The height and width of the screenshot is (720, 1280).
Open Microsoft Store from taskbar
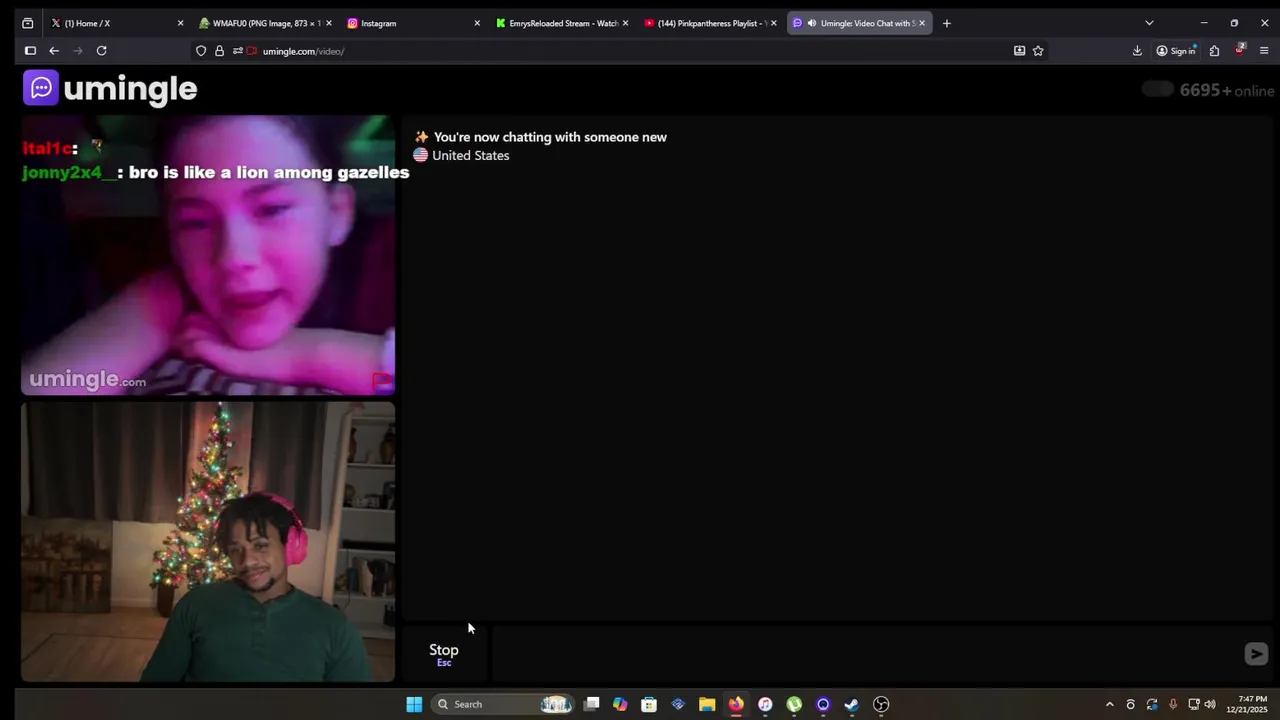pyautogui.click(x=649, y=704)
